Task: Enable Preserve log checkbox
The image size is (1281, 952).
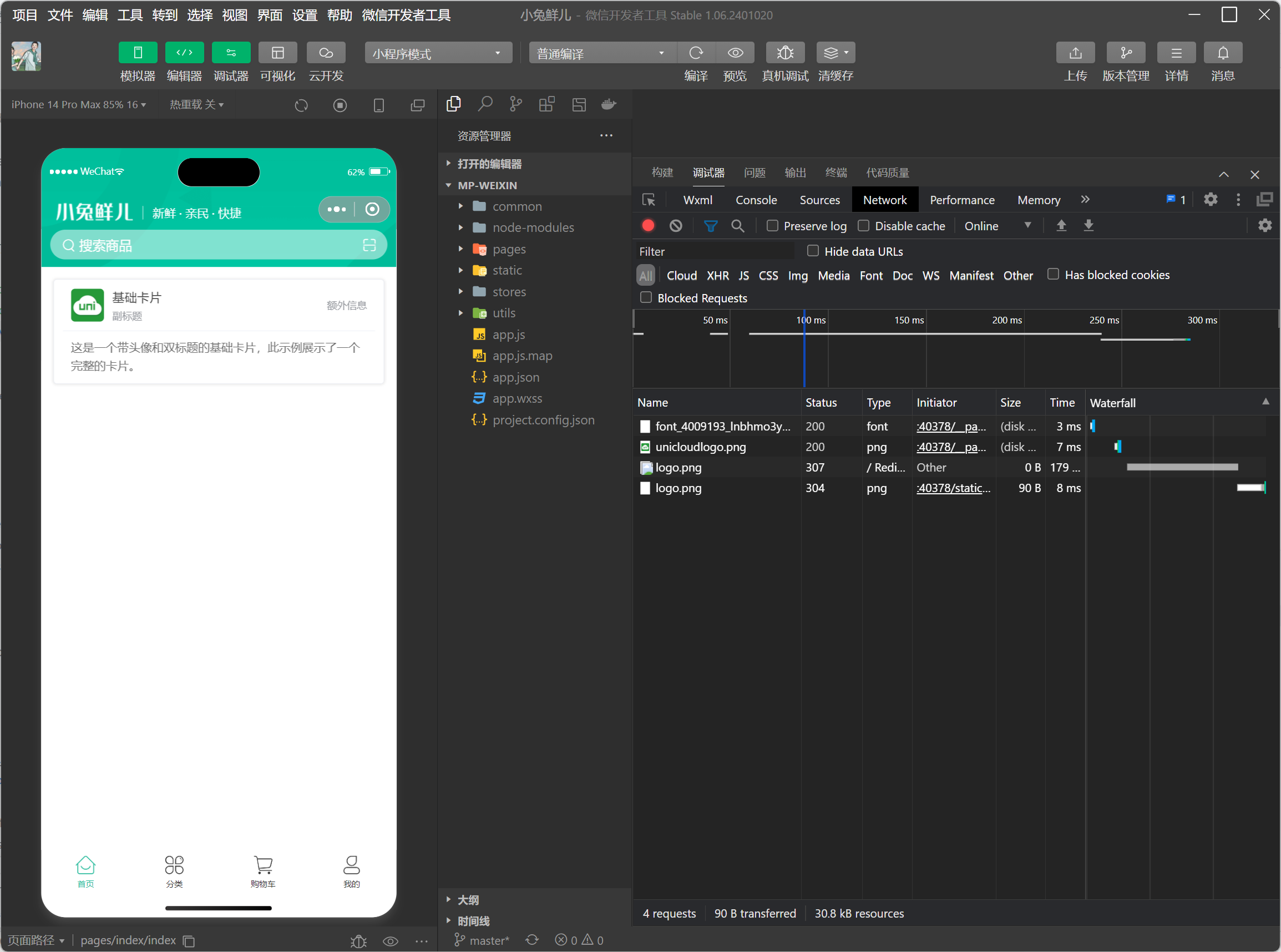Action: point(772,225)
